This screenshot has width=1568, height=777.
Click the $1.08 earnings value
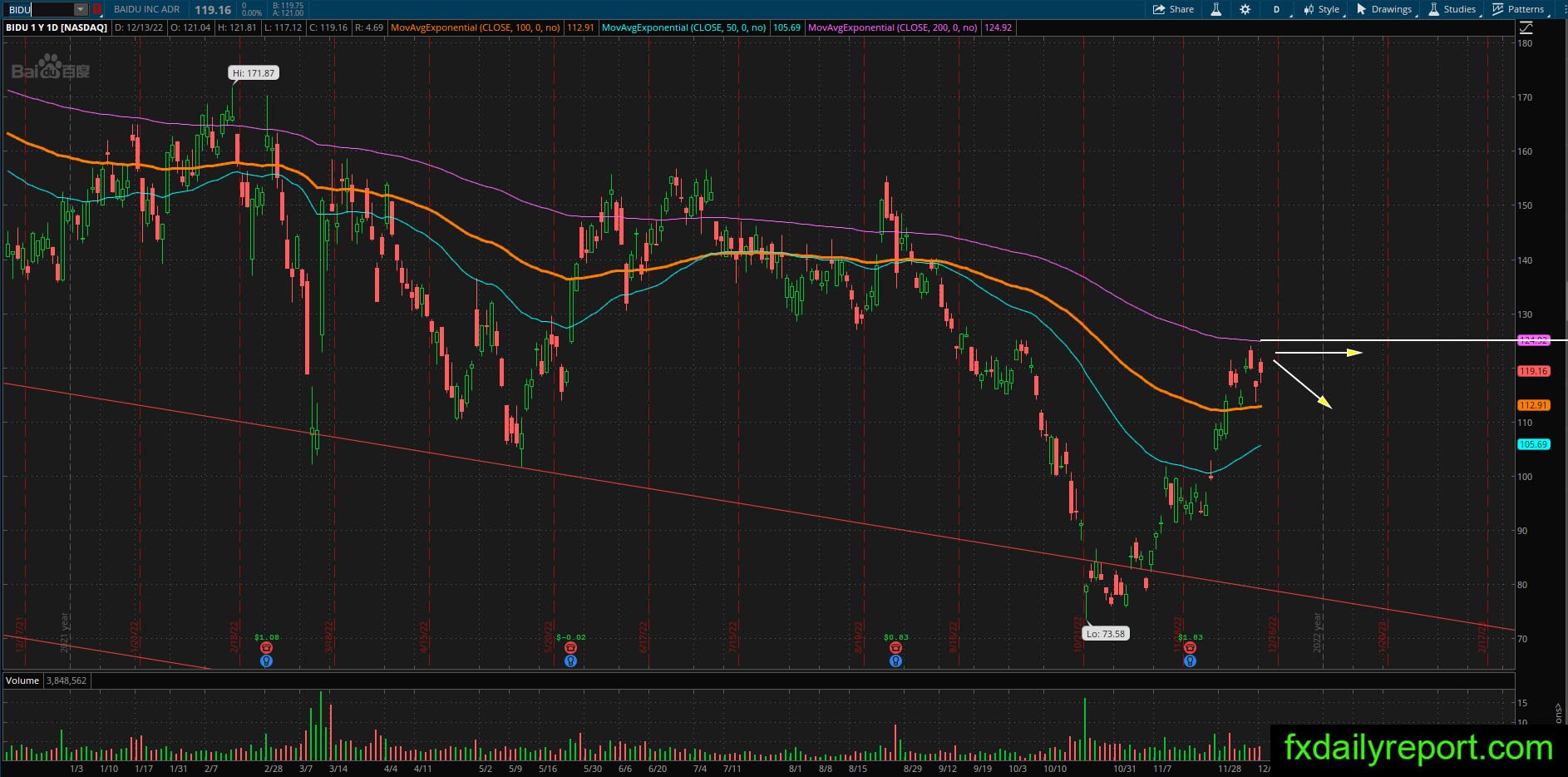266,637
